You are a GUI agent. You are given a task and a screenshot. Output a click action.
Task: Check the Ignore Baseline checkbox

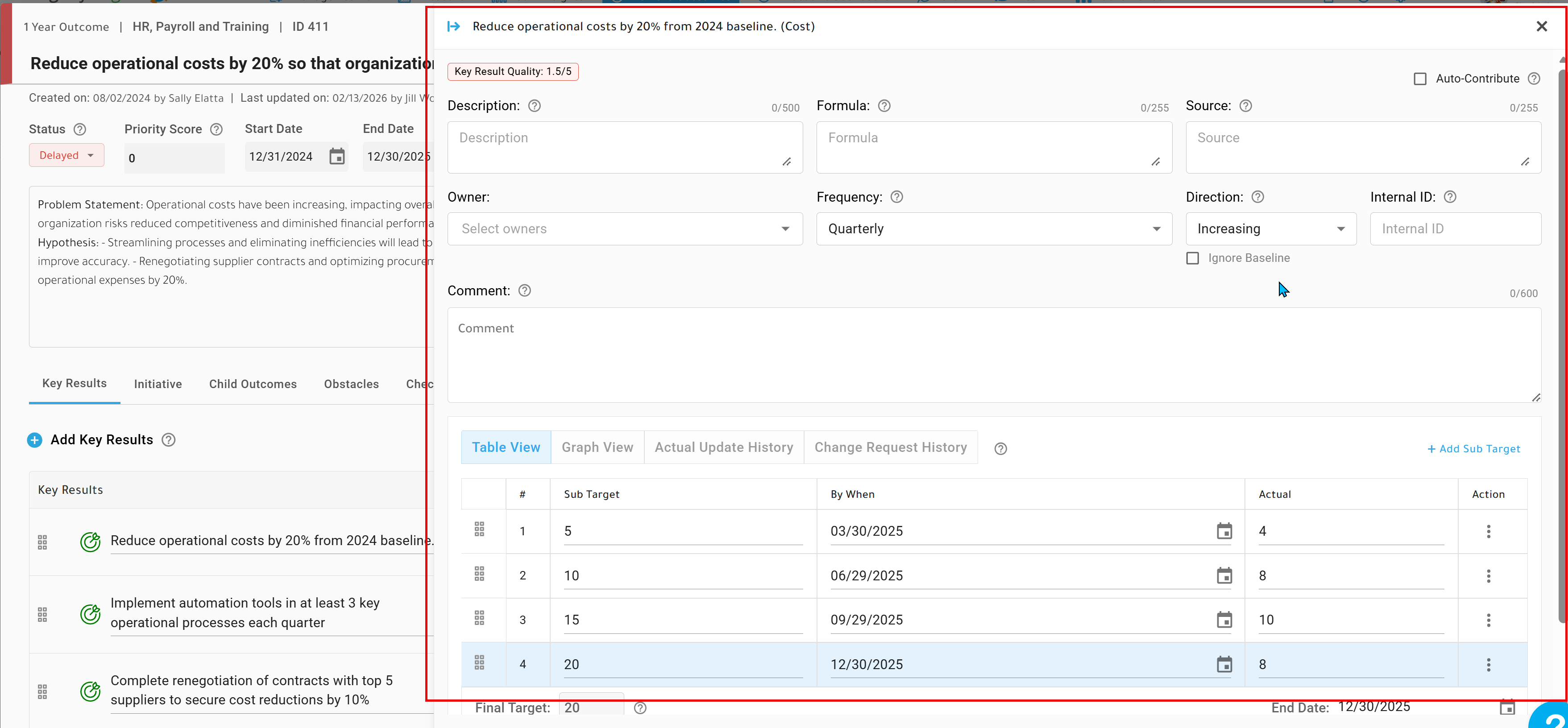coord(1192,258)
